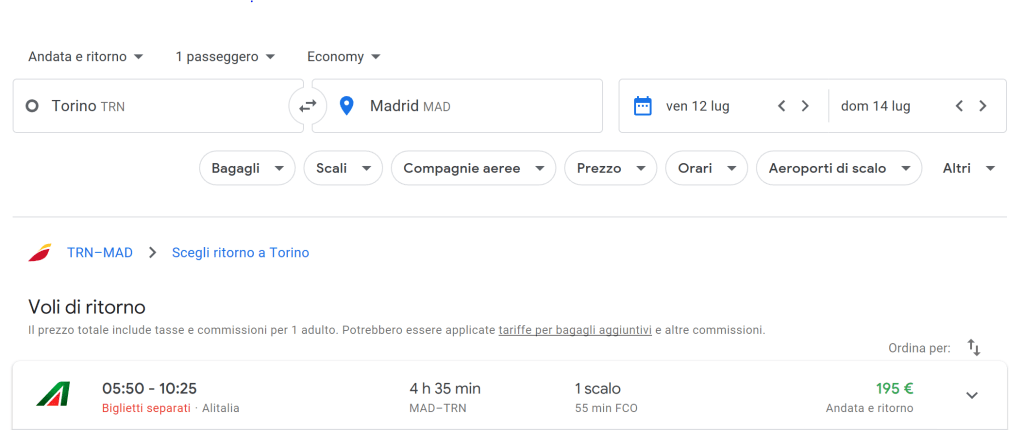Open tariffe per bagagli aggiuntivi link
Image resolution: width=1023 pixels, height=430 pixels.
click(x=575, y=329)
